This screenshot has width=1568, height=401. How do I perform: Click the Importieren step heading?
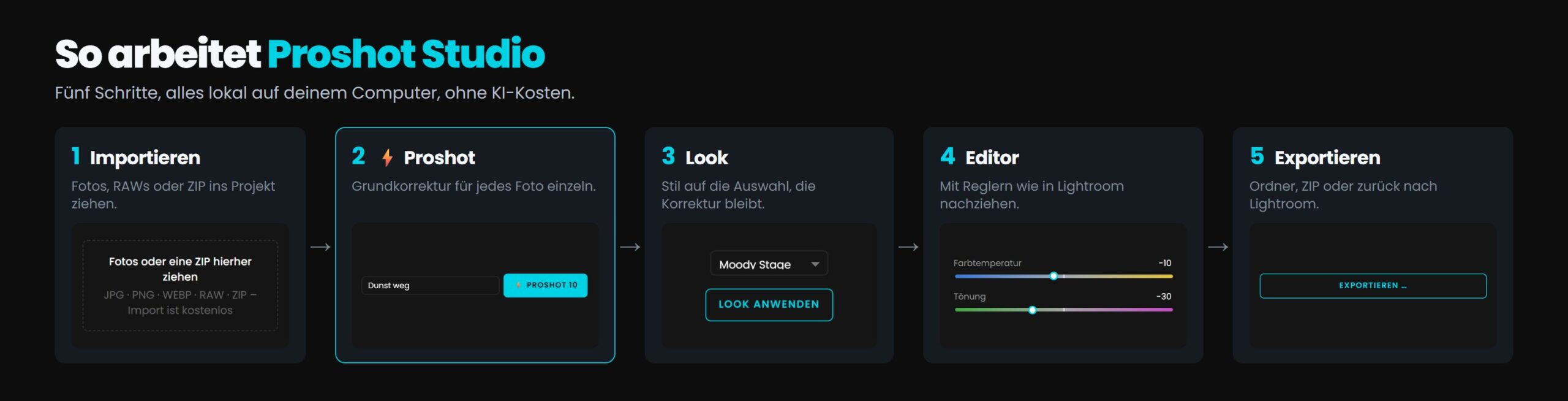145,158
